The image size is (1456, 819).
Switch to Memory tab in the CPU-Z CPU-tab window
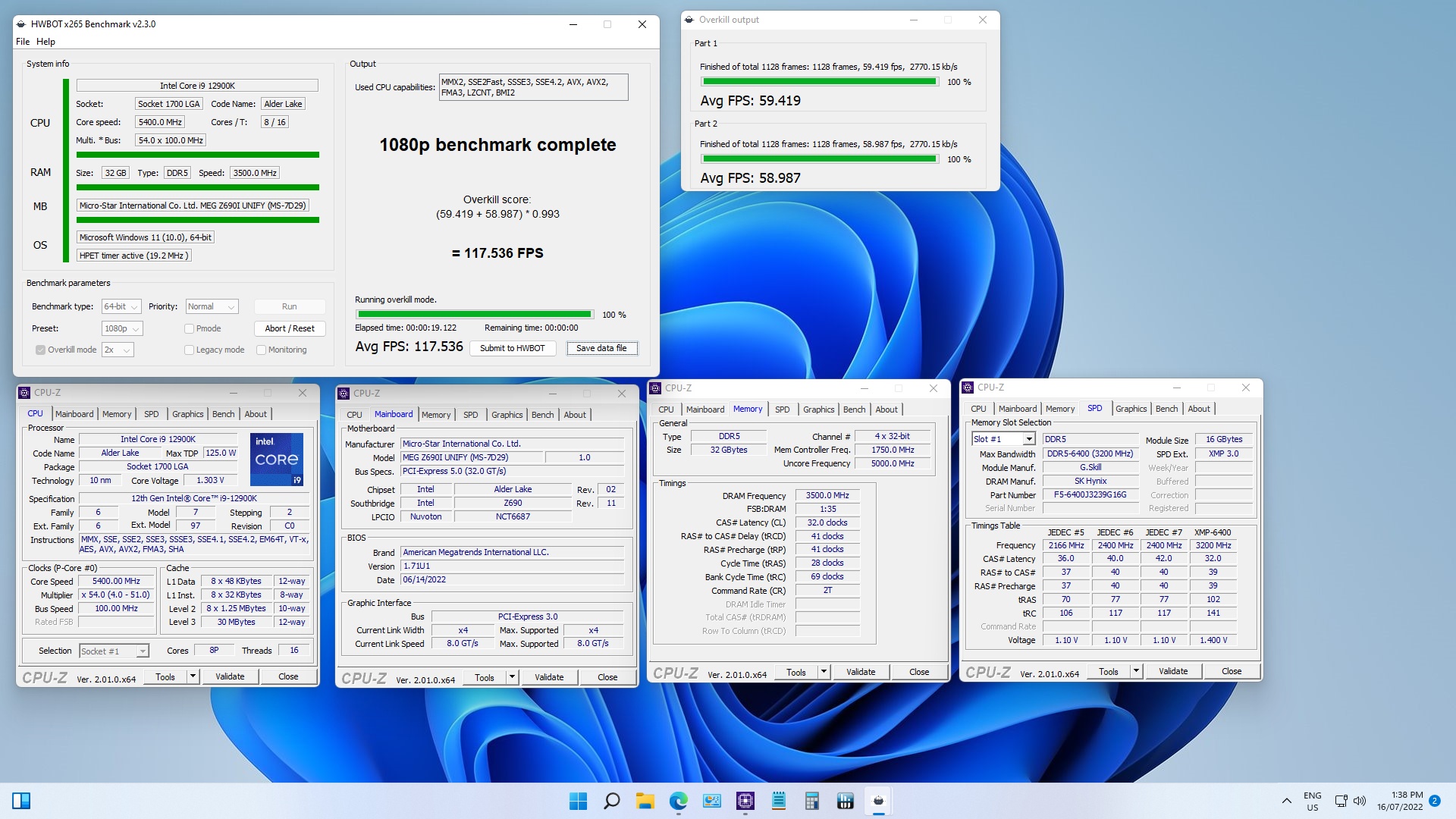pyautogui.click(x=117, y=414)
